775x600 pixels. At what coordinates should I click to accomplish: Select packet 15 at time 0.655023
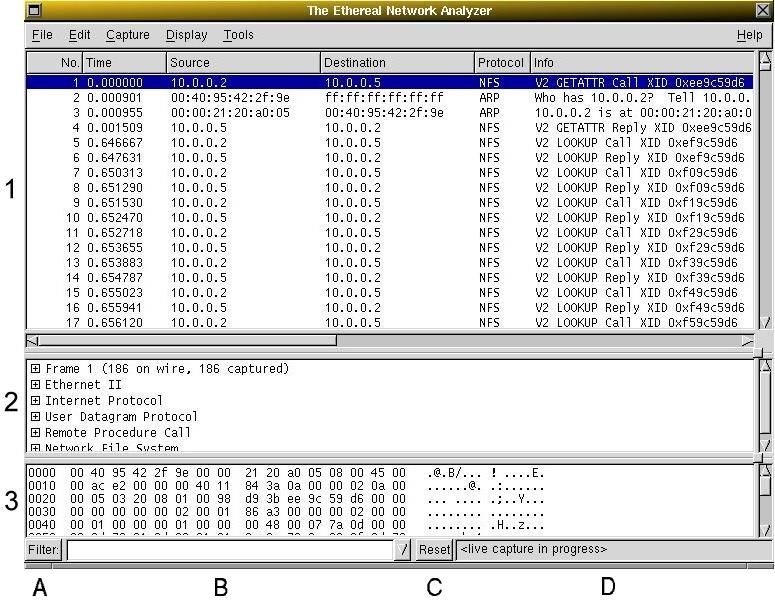(389, 292)
